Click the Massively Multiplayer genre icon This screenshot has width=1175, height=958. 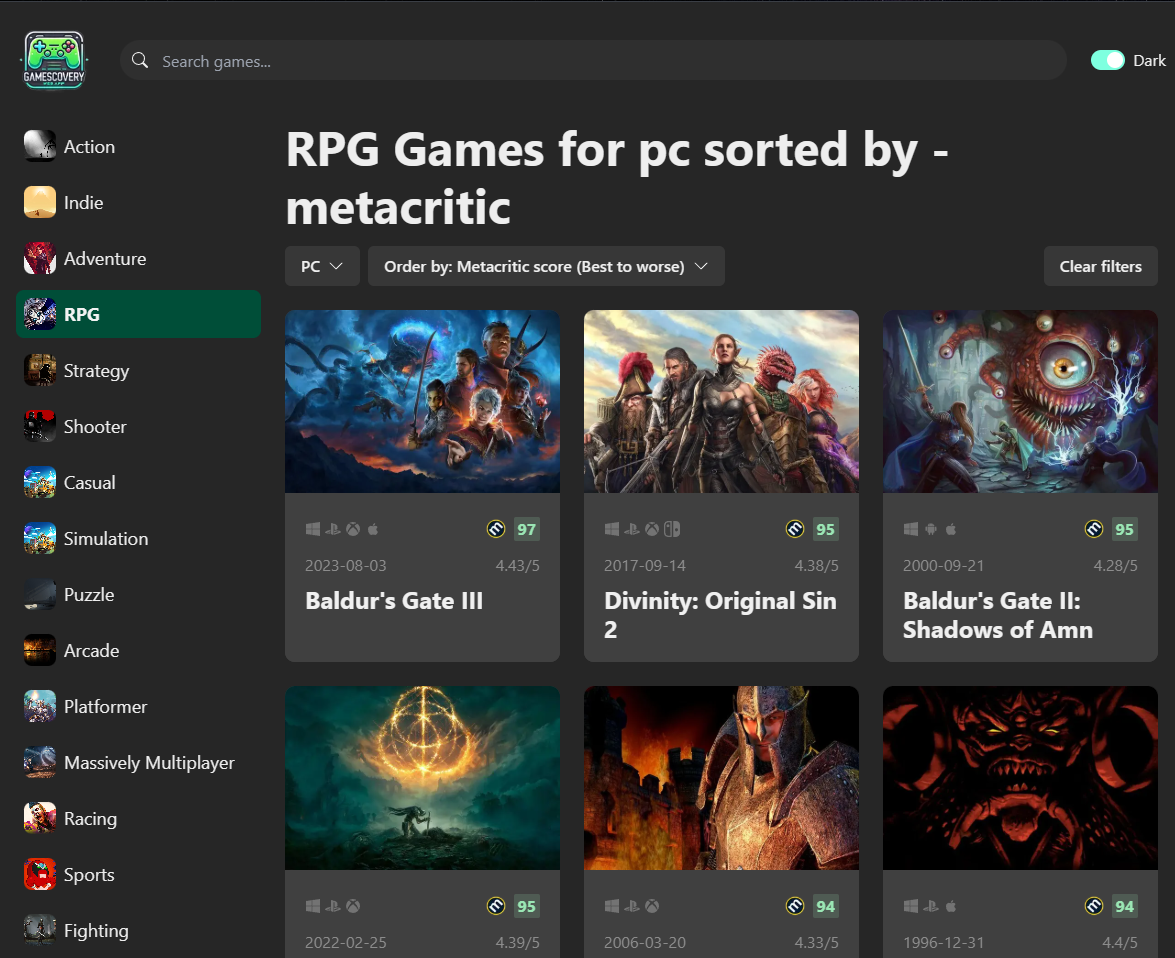40,762
